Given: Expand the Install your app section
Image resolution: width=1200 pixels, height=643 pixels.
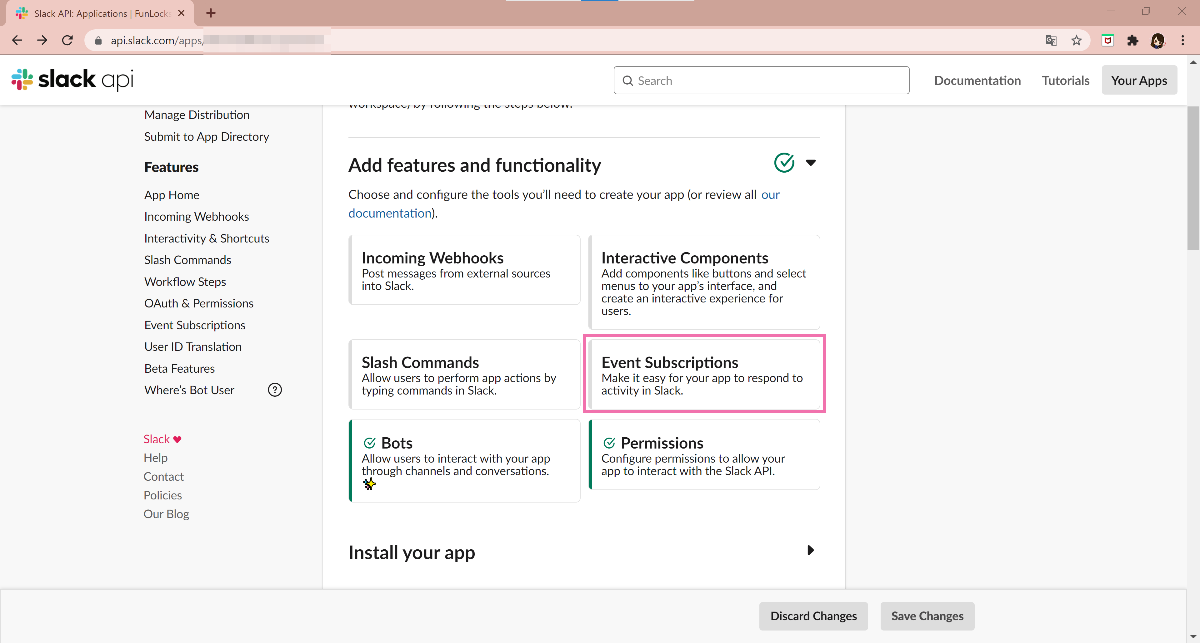Looking at the screenshot, I should [811, 550].
